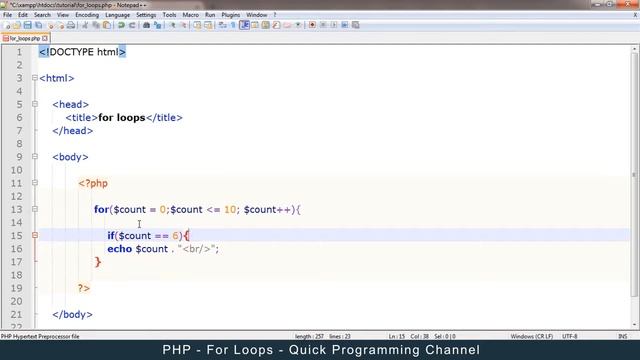The image size is (640, 360).
Task: Toggle the file monitoring eye icon
Action: (x=298, y=25)
